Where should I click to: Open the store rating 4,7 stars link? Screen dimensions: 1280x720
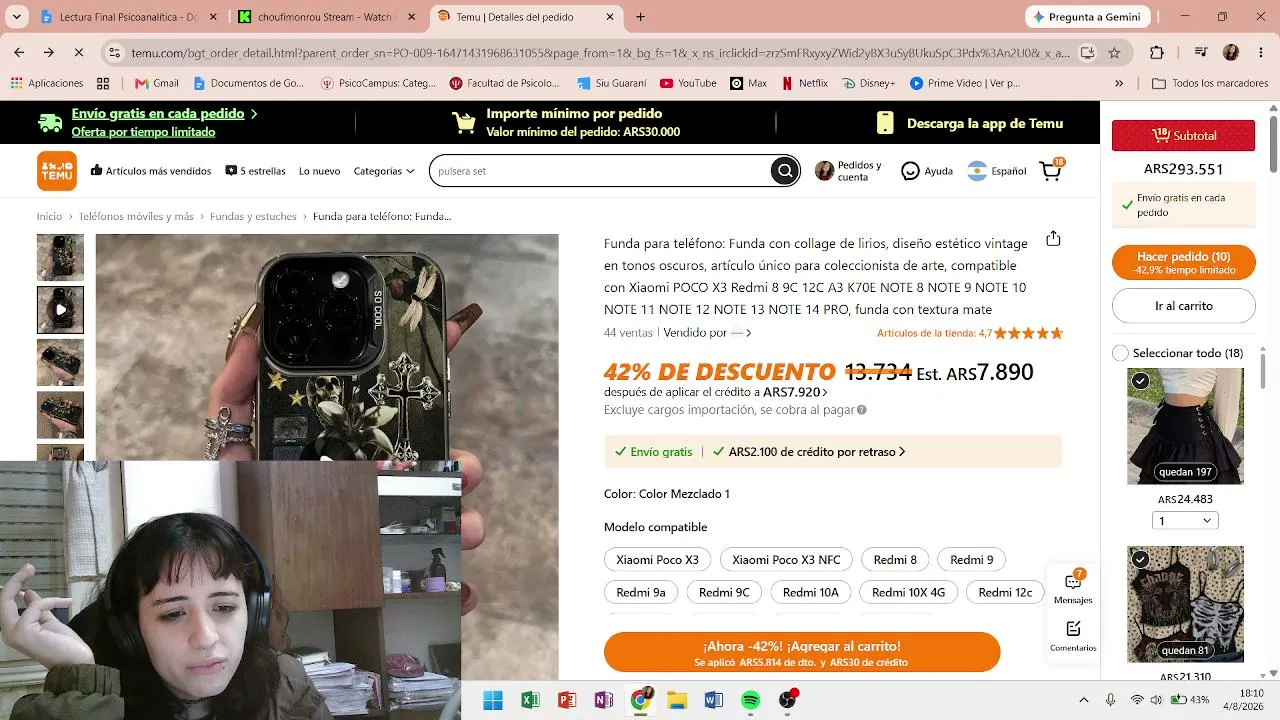click(x=969, y=333)
